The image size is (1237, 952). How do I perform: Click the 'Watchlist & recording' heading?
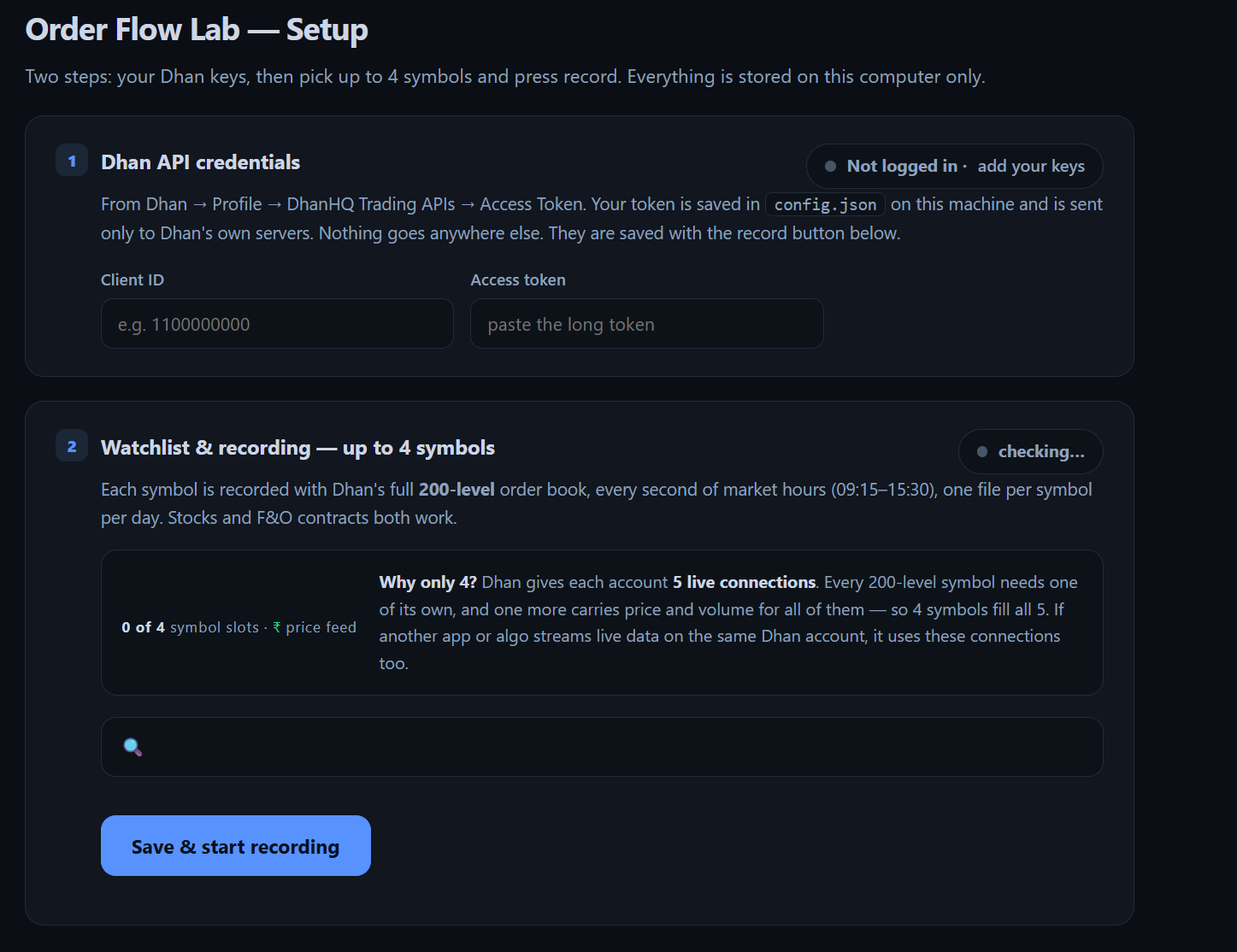[x=298, y=448]
